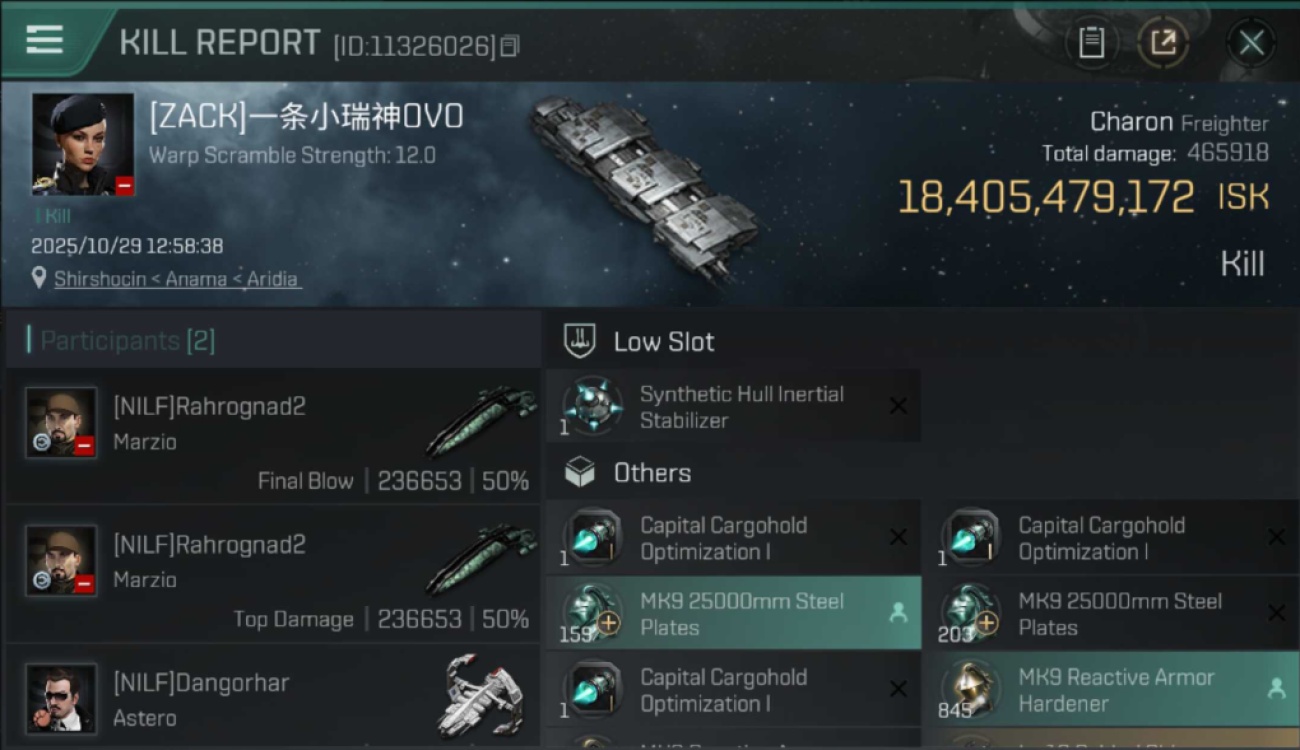Click the Low Slot shield icon
The image size is (1300, 750).
pyautogui.click(x=580, y=342)
